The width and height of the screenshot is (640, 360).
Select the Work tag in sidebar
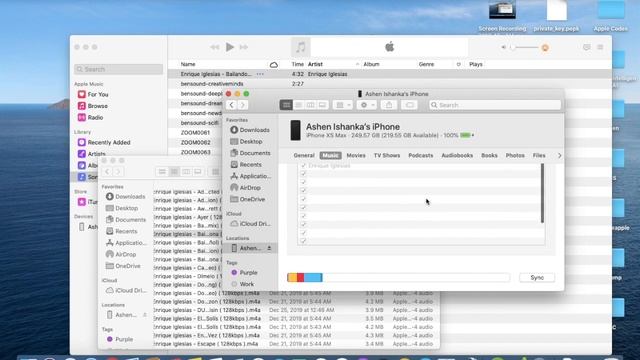[242, 284]
